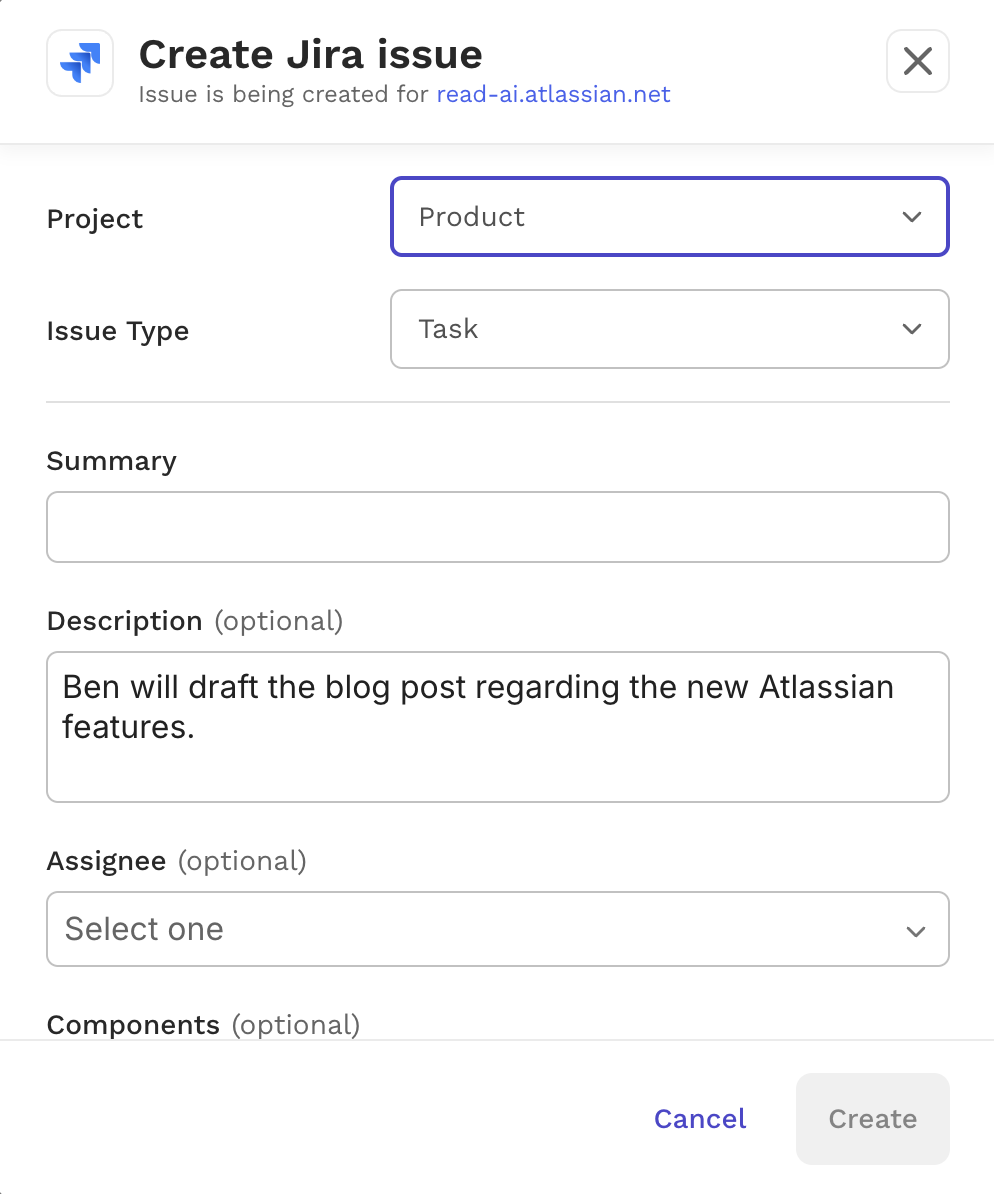The width and height of the screenshot is (994, 1194).
Task: Open the Assignee 'Select one' dropdown
Action: tap(497, 929)
